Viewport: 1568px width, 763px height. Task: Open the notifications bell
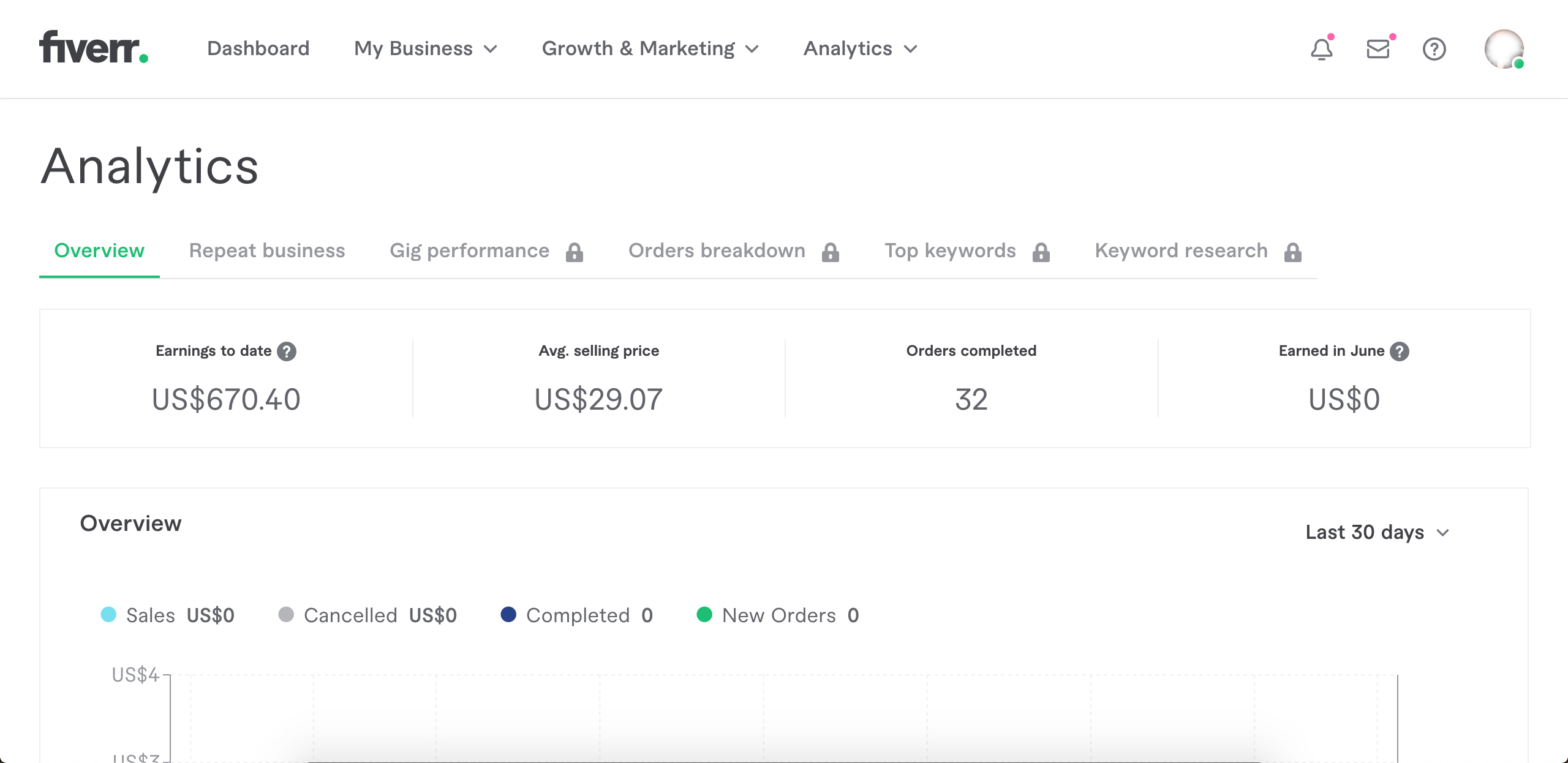(1321, 49)
